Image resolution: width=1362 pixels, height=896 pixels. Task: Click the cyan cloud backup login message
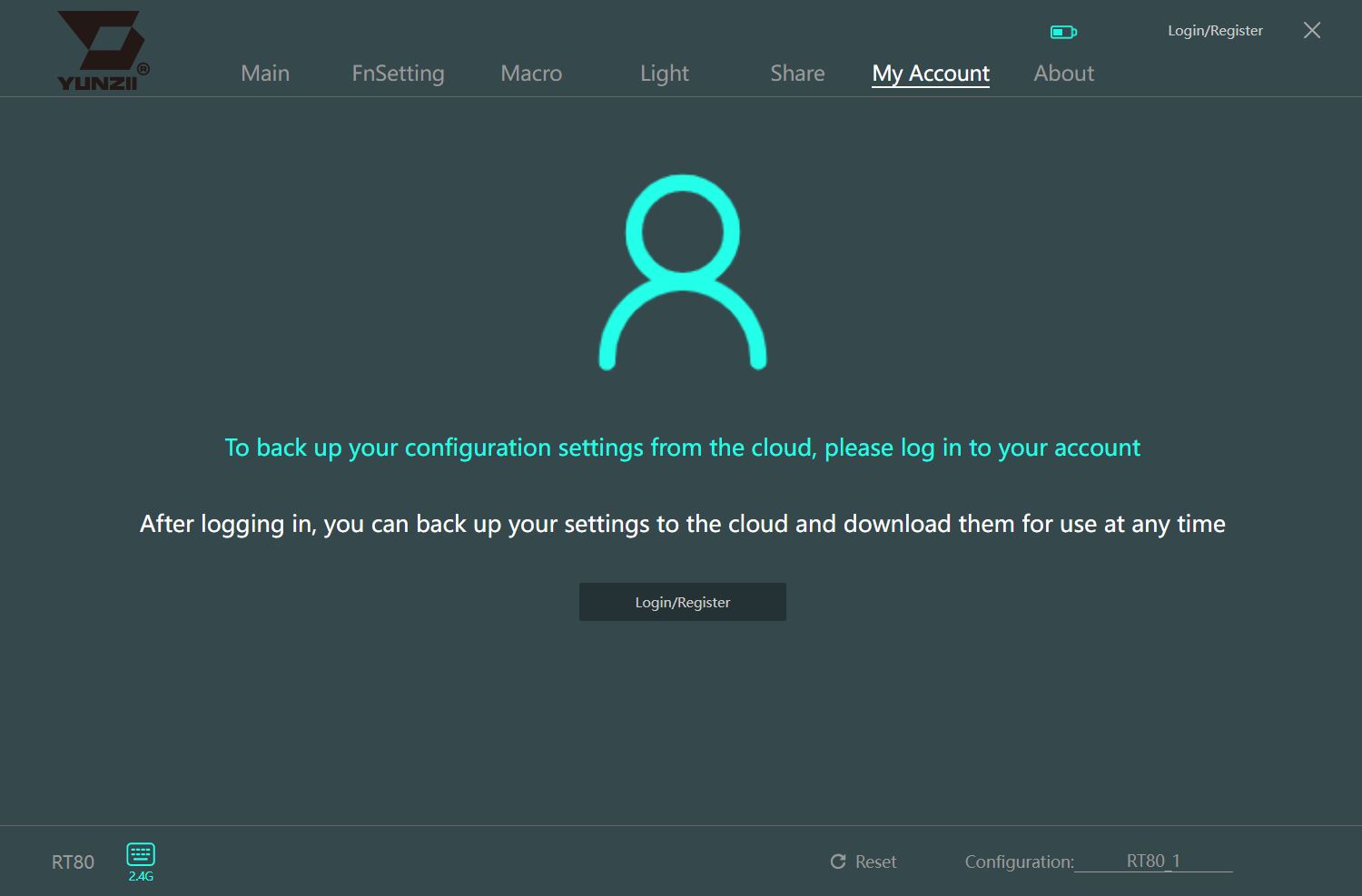(x=683, y=448)
